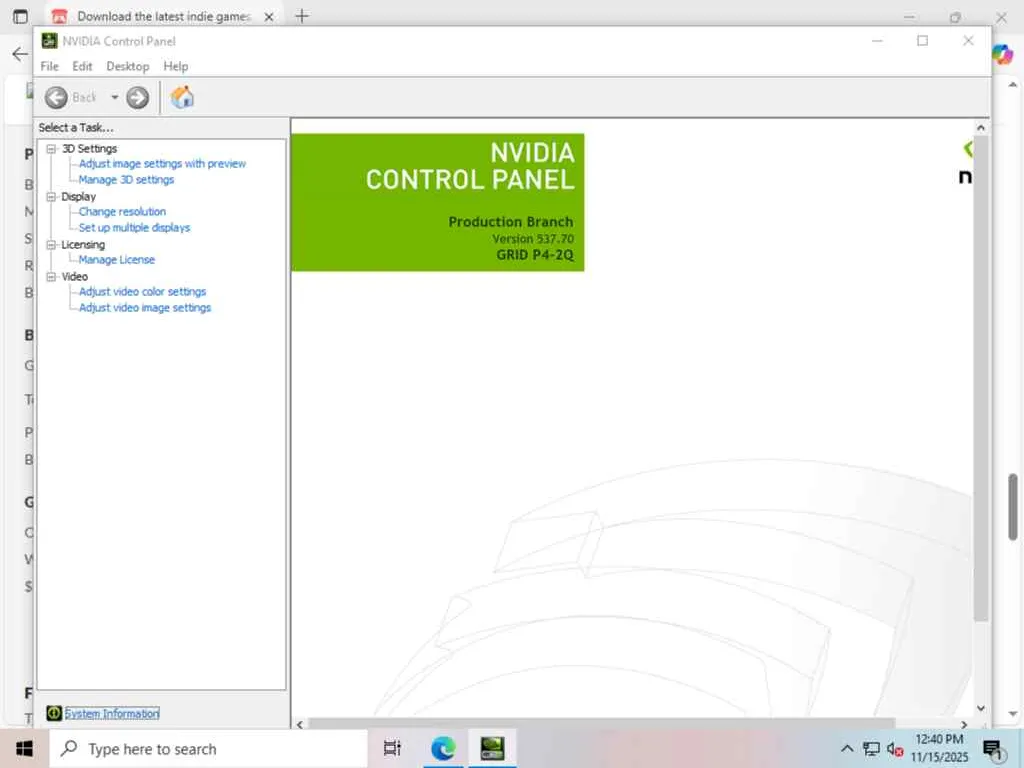Click the taskbar search box

(x=208, y=749)
